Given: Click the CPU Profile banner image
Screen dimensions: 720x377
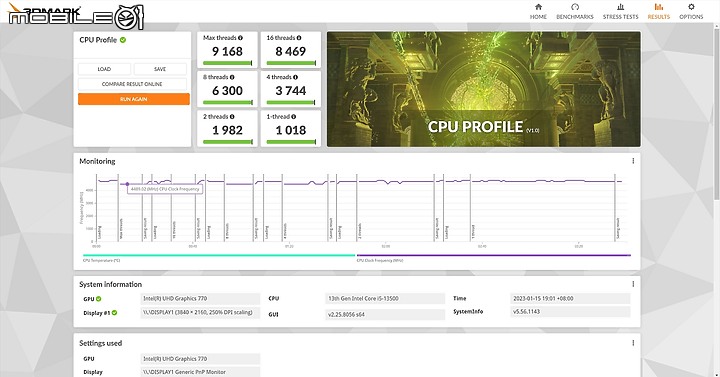Looking at the screenshot, I should click(484, 89).
